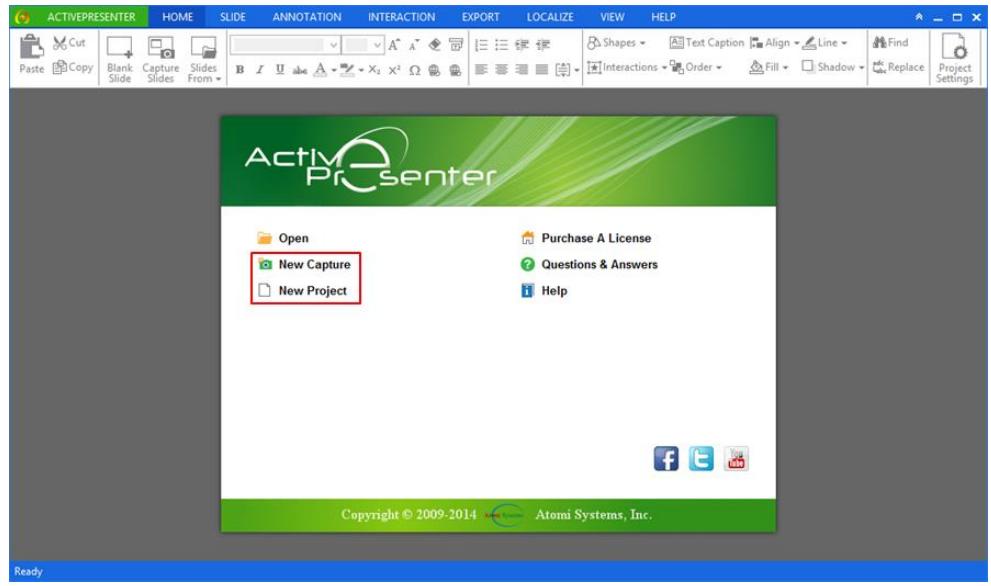Click the Replace tool
This screenshot has height=586, width=991.
coord(898,67)
